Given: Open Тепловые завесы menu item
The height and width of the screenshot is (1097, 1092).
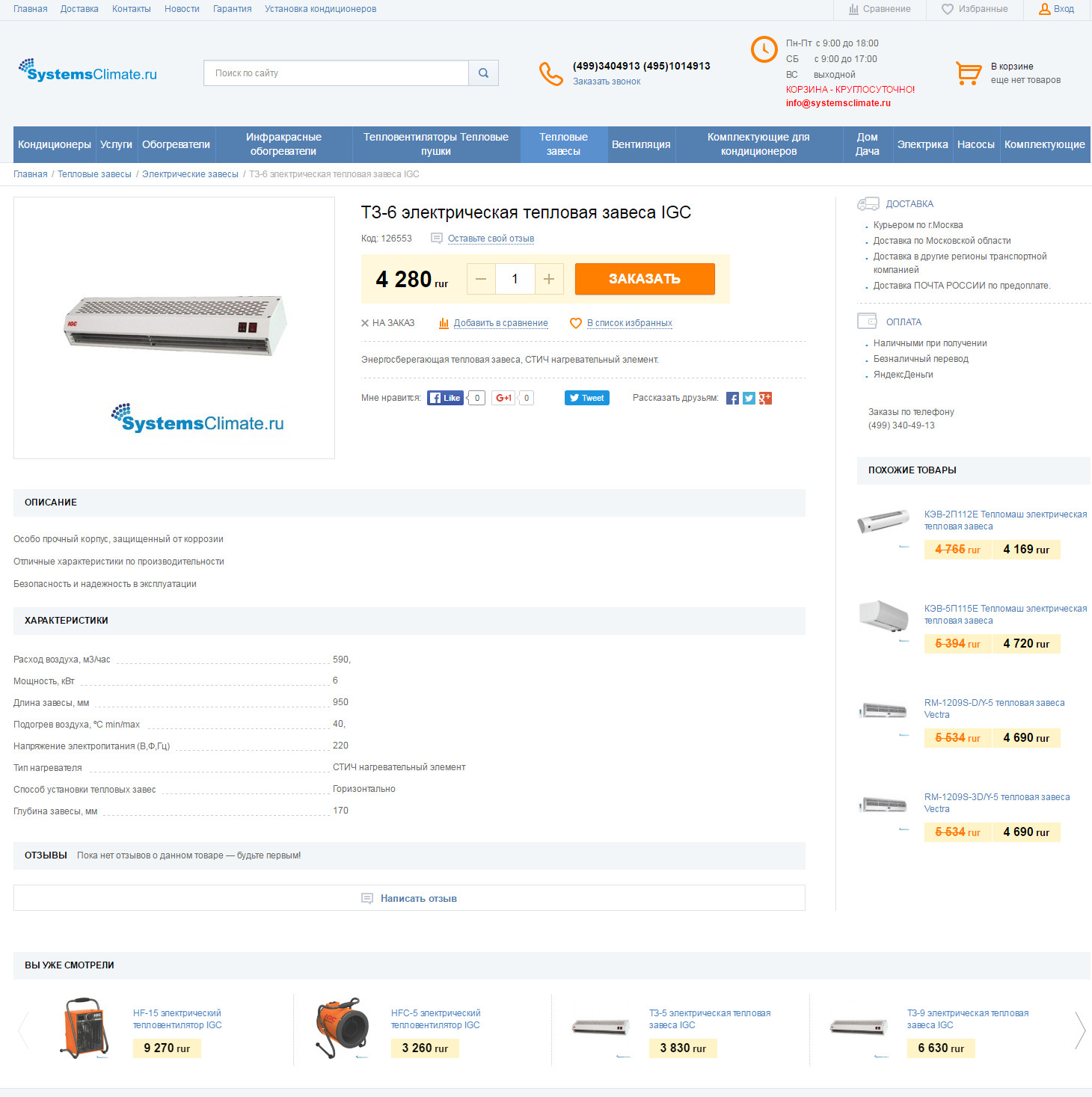Looking at the screenshot, I should pyautogui.click(x=563, y=144).
